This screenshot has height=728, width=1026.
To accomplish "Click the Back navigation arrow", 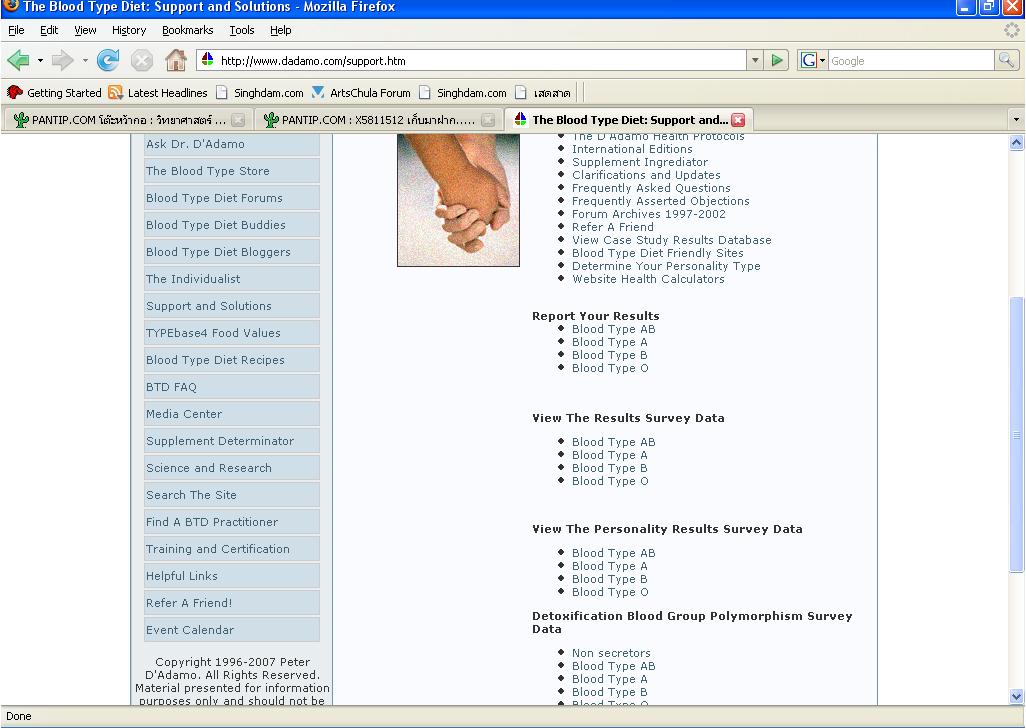I will pos(18,61).
